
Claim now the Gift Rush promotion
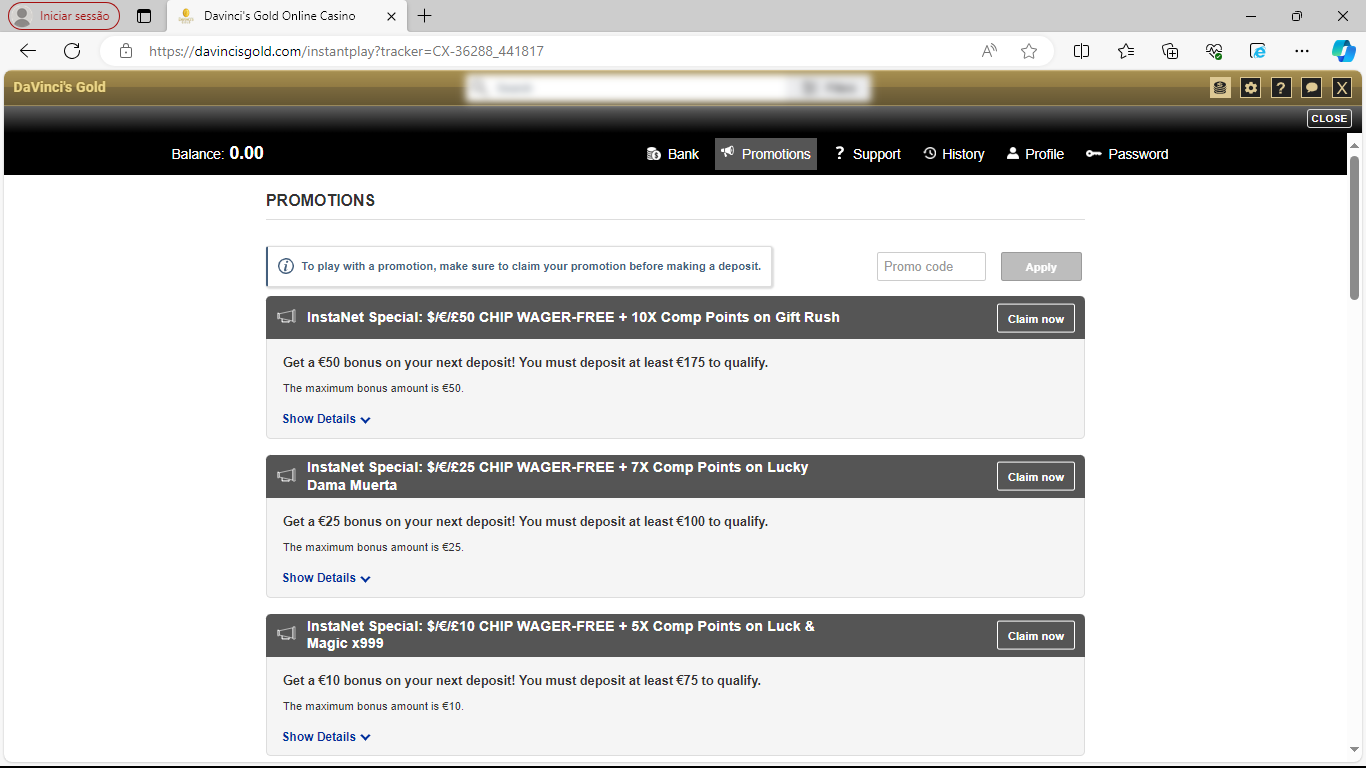1035,319
